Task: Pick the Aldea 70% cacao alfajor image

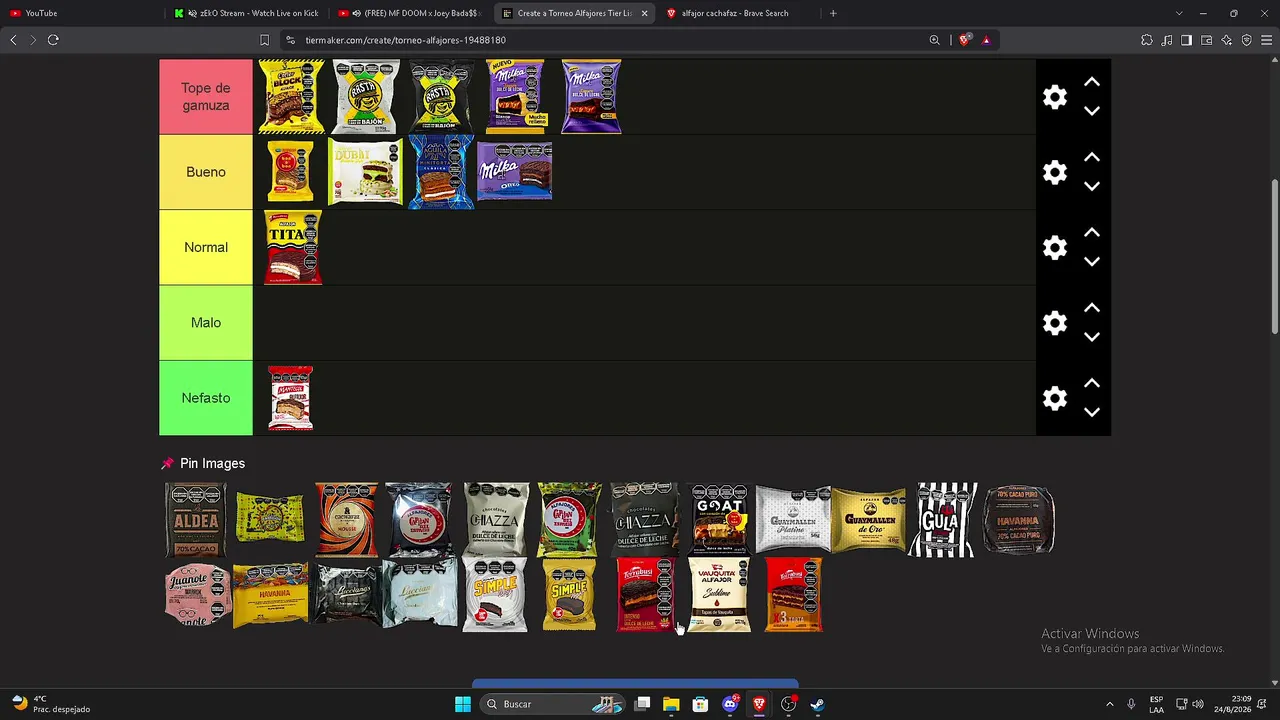Action: pos(196,520)
